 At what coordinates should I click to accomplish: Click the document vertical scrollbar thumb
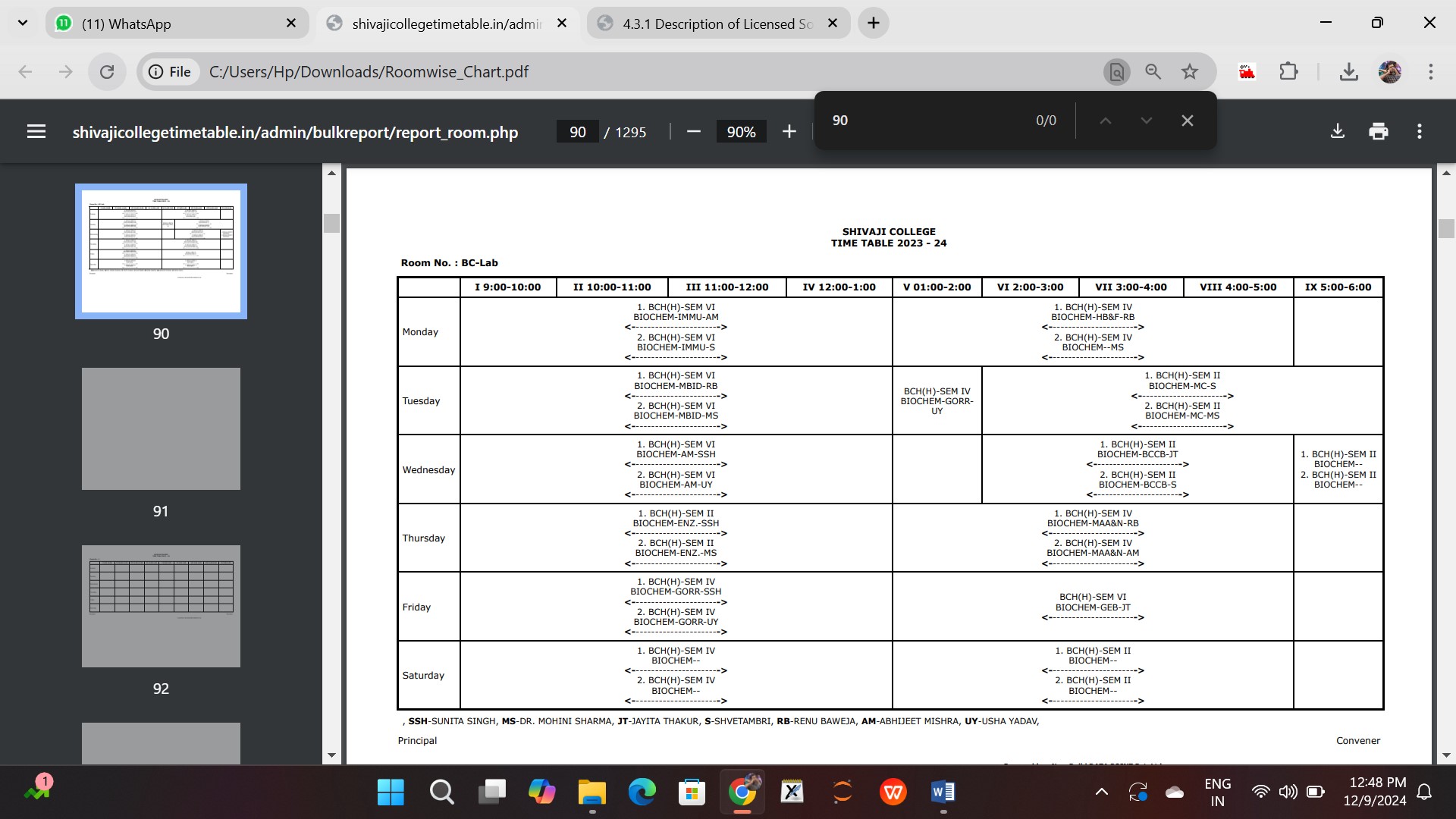(1446, 228)
